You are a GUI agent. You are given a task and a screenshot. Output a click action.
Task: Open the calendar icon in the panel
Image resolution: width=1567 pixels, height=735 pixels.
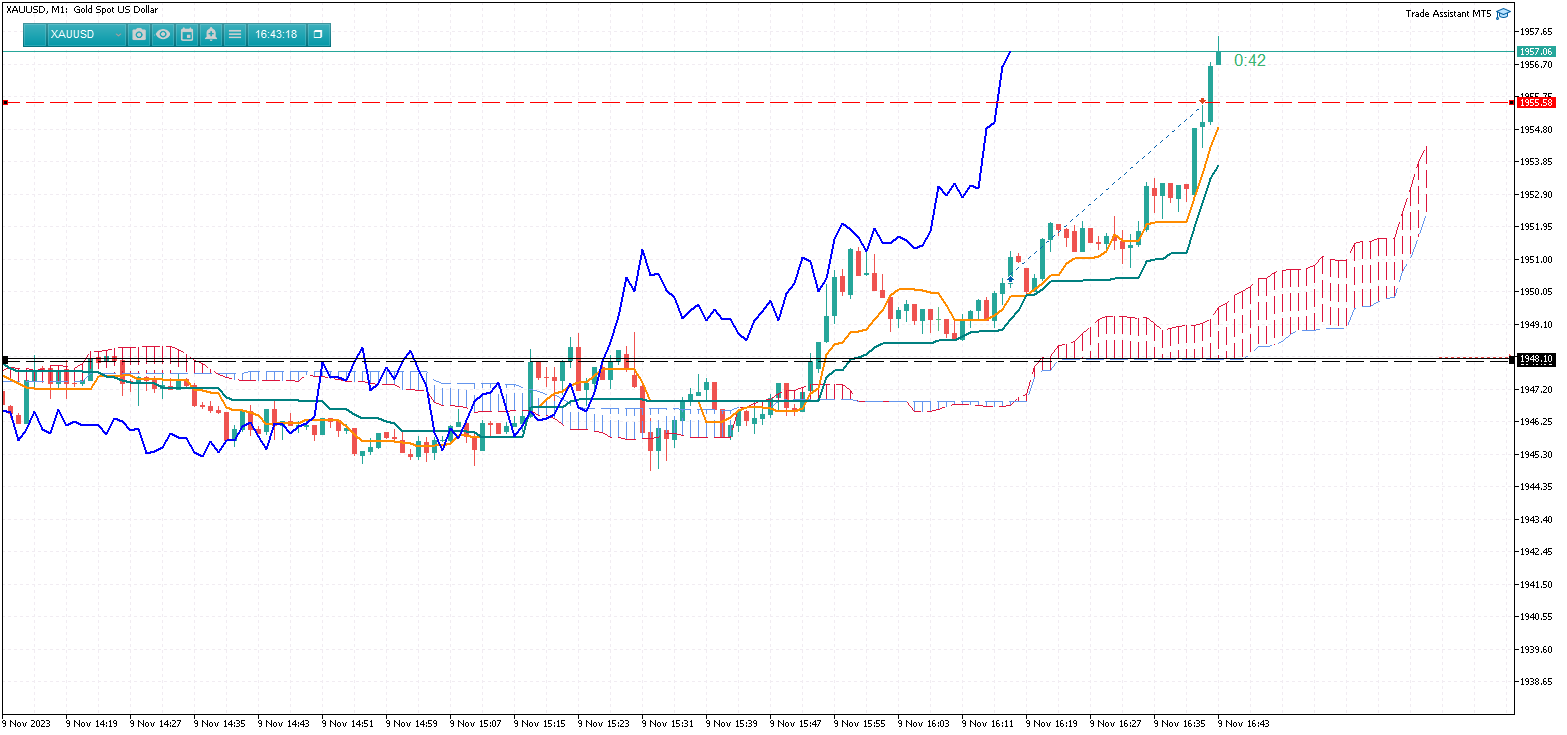(x=187, y=34)
